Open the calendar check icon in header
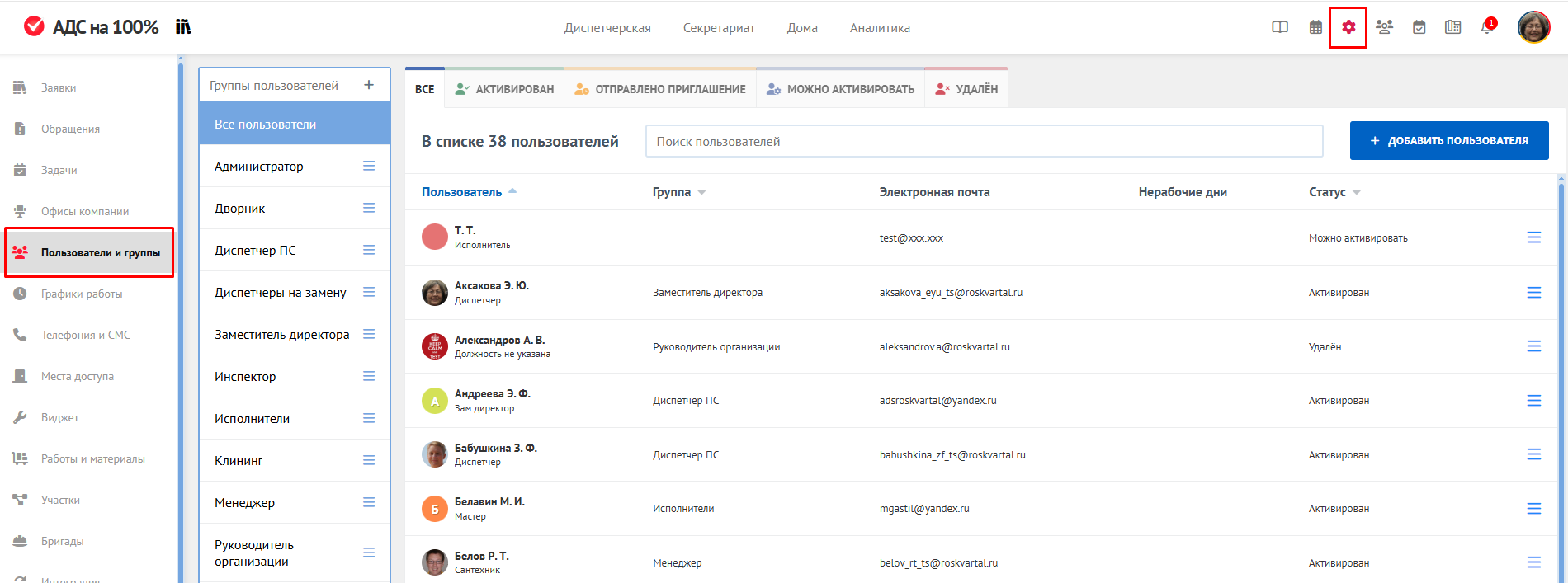1568x583 pixels. 1419,27
